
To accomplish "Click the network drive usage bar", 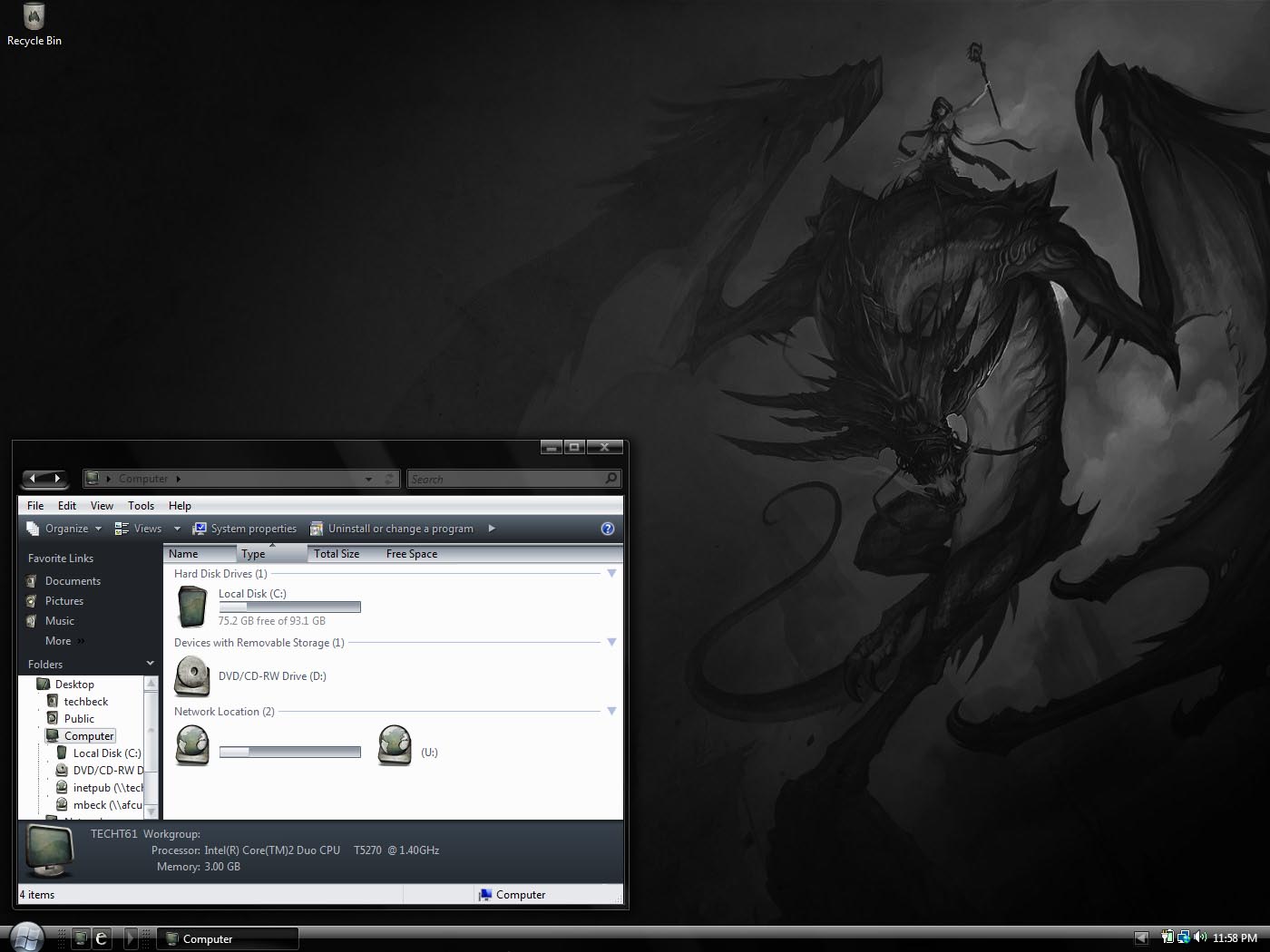I will coord(290,752).
